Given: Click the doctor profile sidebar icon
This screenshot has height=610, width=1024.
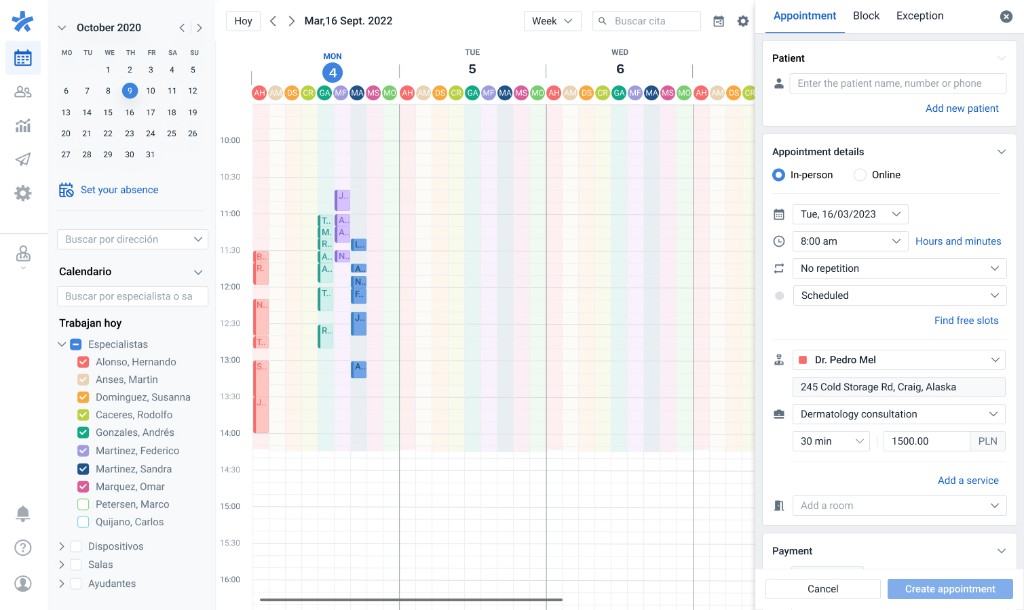Looking at the screenshot, I should pyautogui.click(x=23, y=254).
